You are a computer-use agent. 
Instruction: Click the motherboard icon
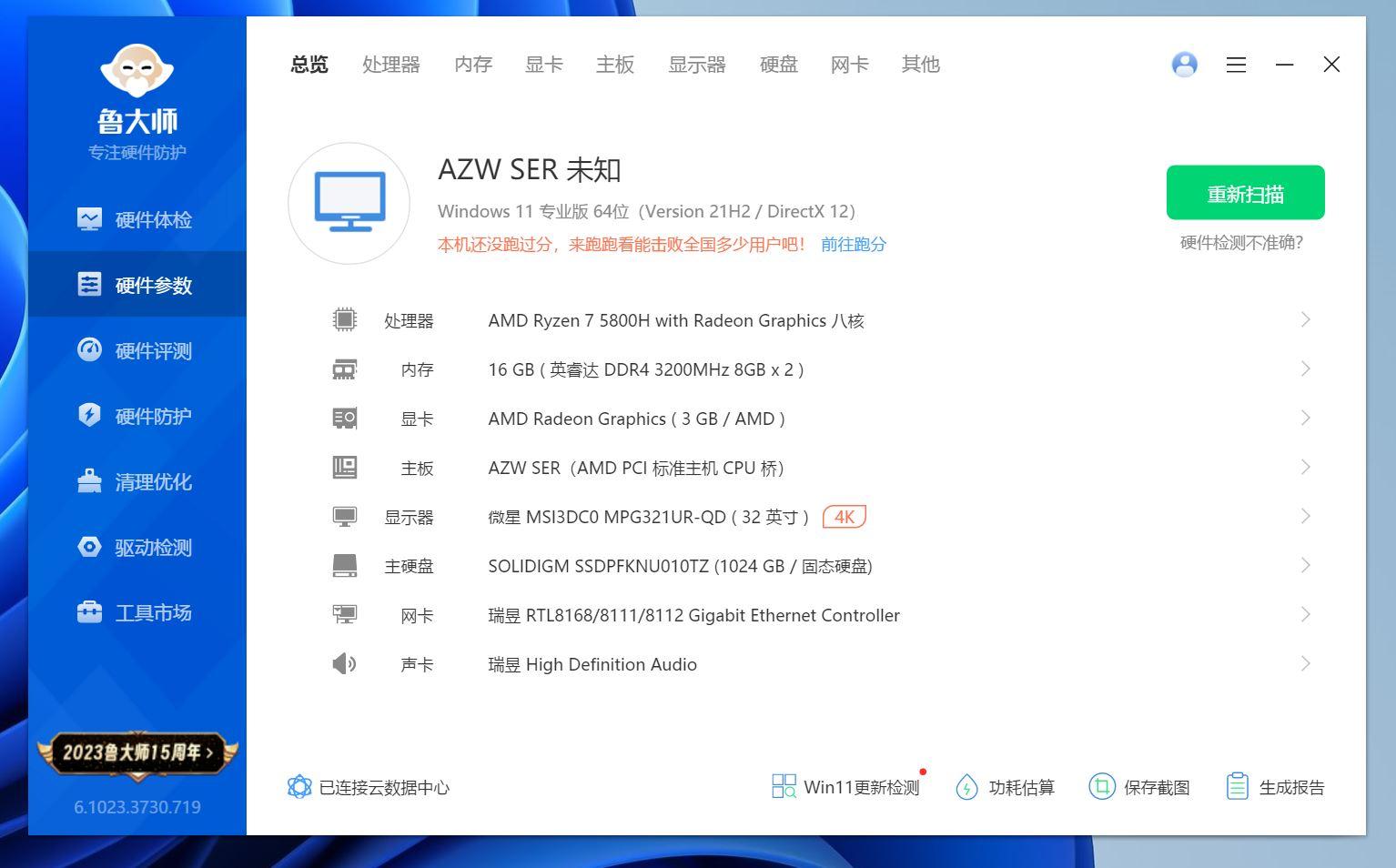[x=344, y=468]
